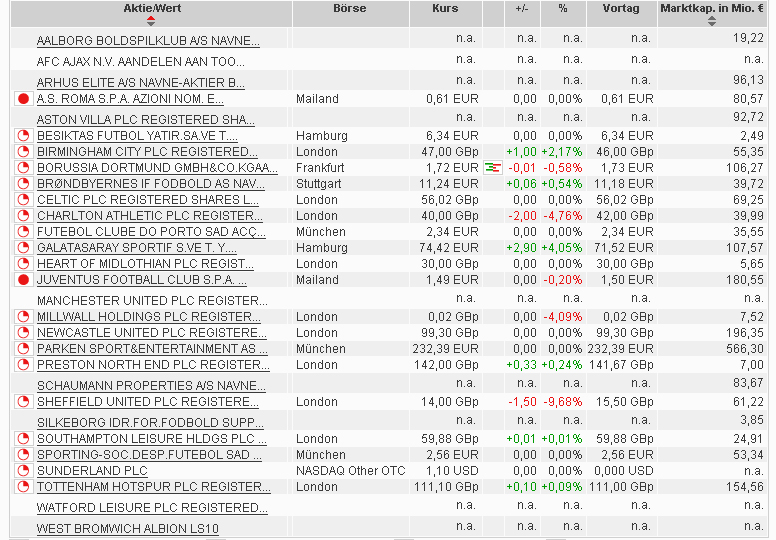Open the Arhus Elite A/S link
This screenshot has width=776, height=540.
click(141, 83)
